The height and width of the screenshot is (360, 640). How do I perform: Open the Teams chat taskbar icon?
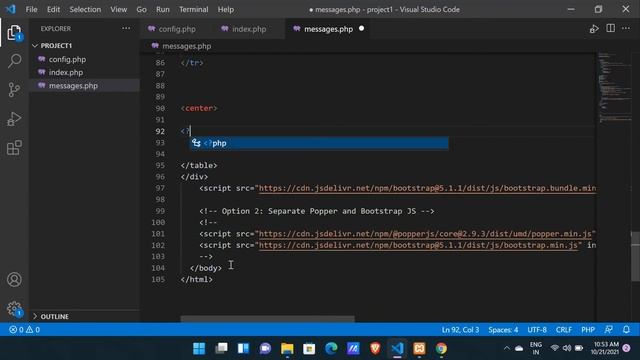pyautogui.click(x=265, y=349)
